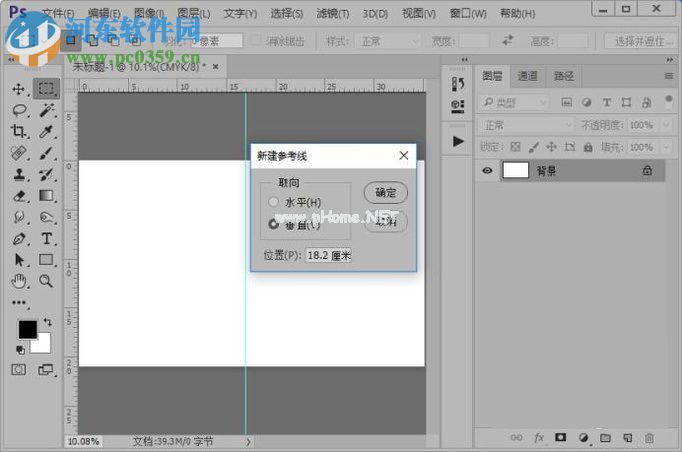Open the extra tools ellipsis menu
Image resolution: width=682 pixels, height=452 pixels.
tap(19, 302)
